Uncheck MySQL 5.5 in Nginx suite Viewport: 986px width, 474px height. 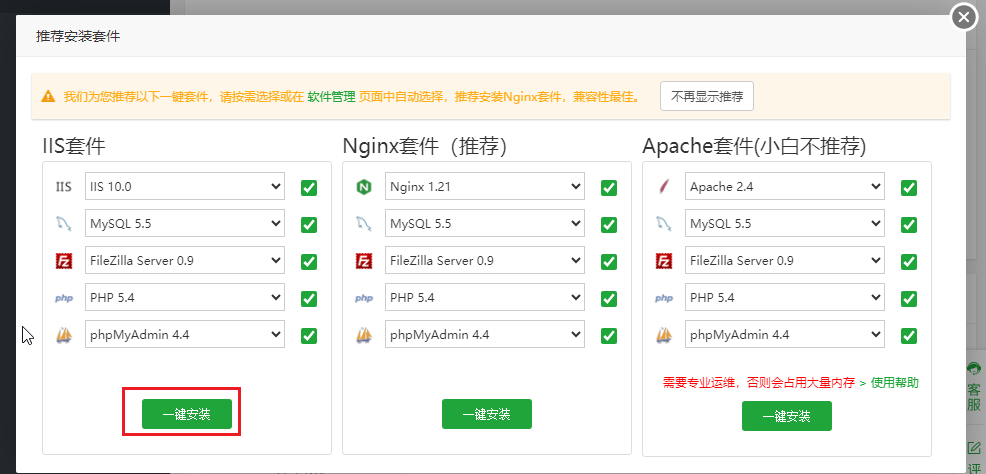[x=609, y=224]
